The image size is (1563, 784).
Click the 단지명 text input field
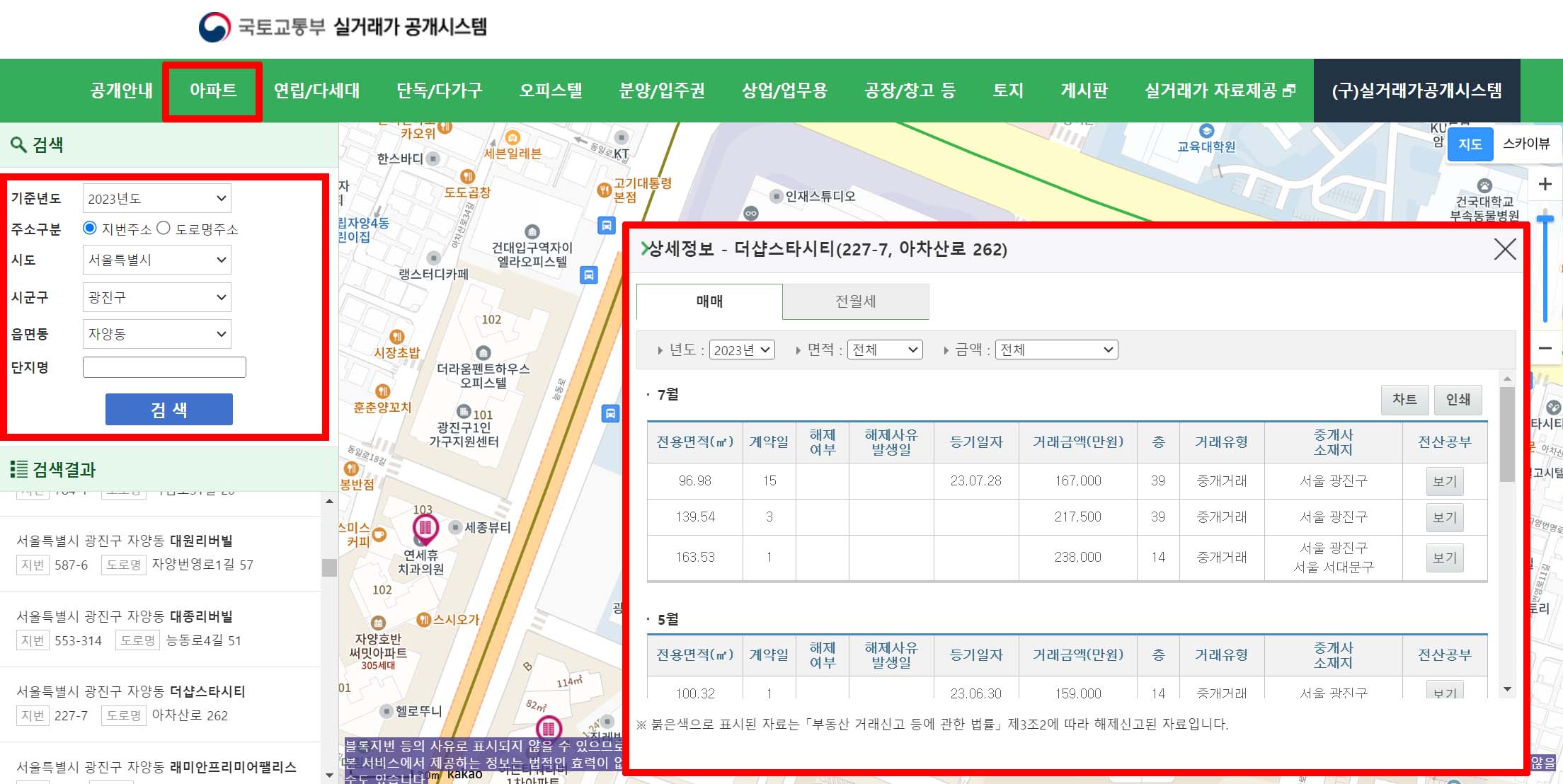point(164,367)
